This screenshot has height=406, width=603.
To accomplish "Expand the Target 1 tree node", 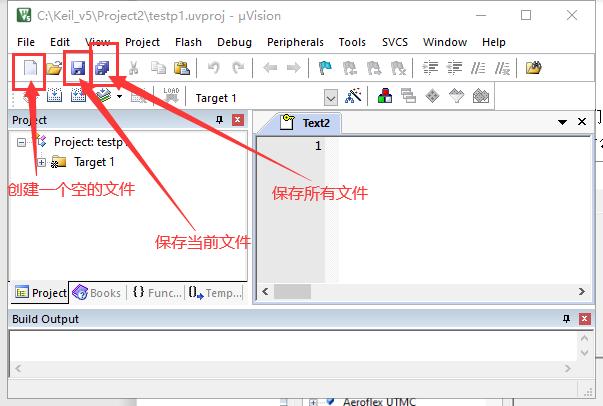I will coord(42,163).
